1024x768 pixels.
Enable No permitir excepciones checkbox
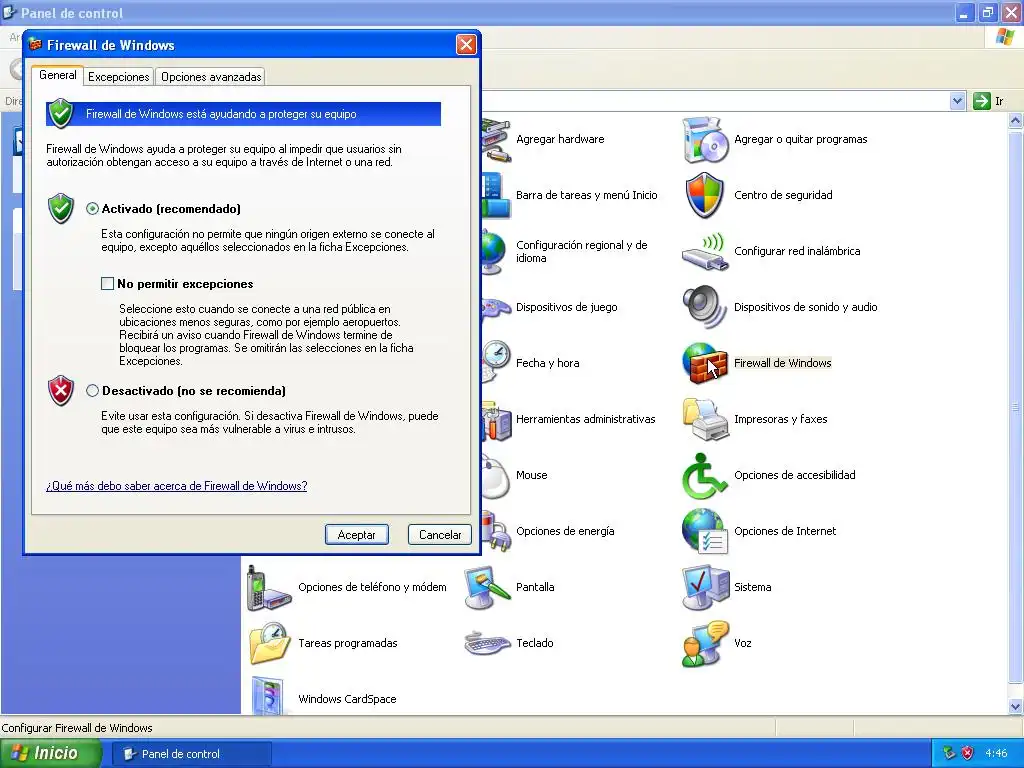107,283
